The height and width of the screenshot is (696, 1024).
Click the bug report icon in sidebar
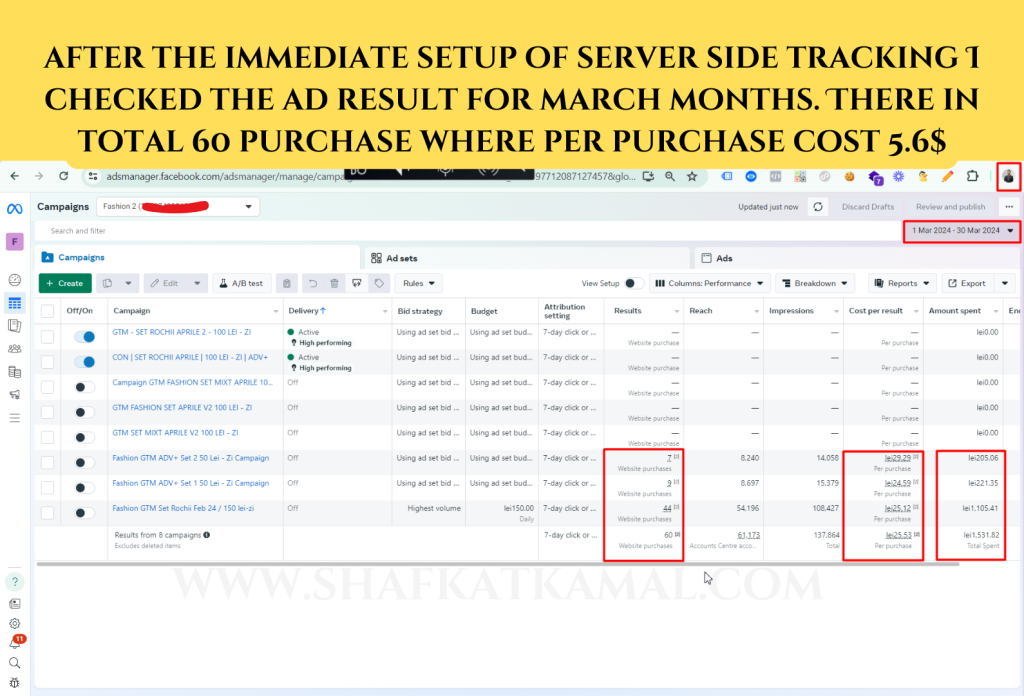(x=14, y=683)
